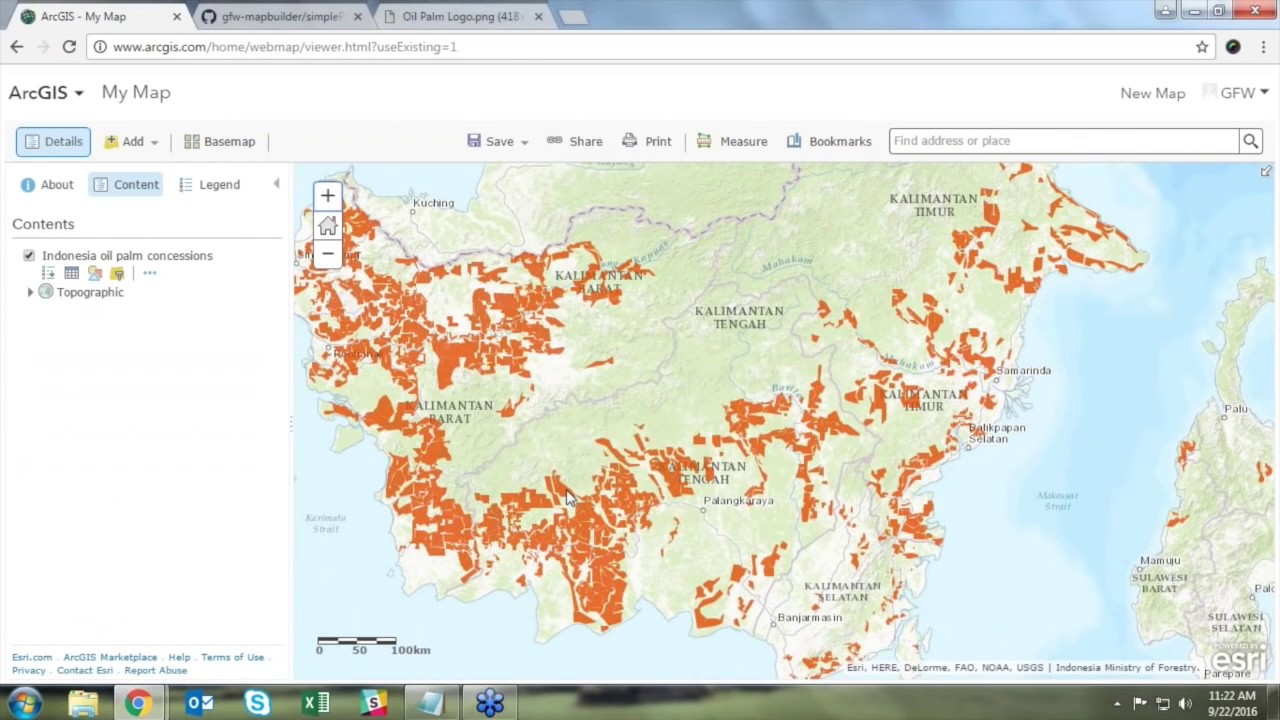
Task: Zoom in on the map
Action: [327, 196]
